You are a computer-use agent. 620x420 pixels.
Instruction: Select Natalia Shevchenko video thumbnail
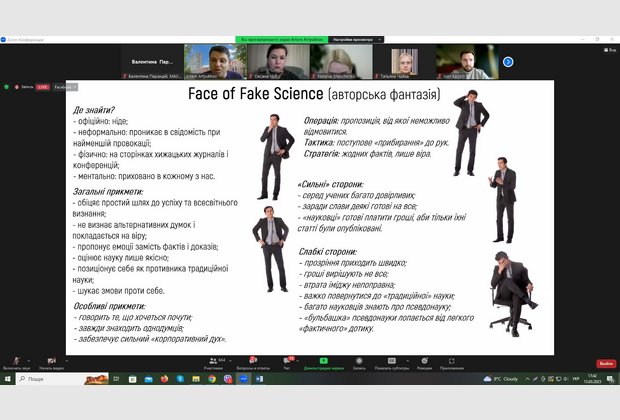(x=342, y=62)
